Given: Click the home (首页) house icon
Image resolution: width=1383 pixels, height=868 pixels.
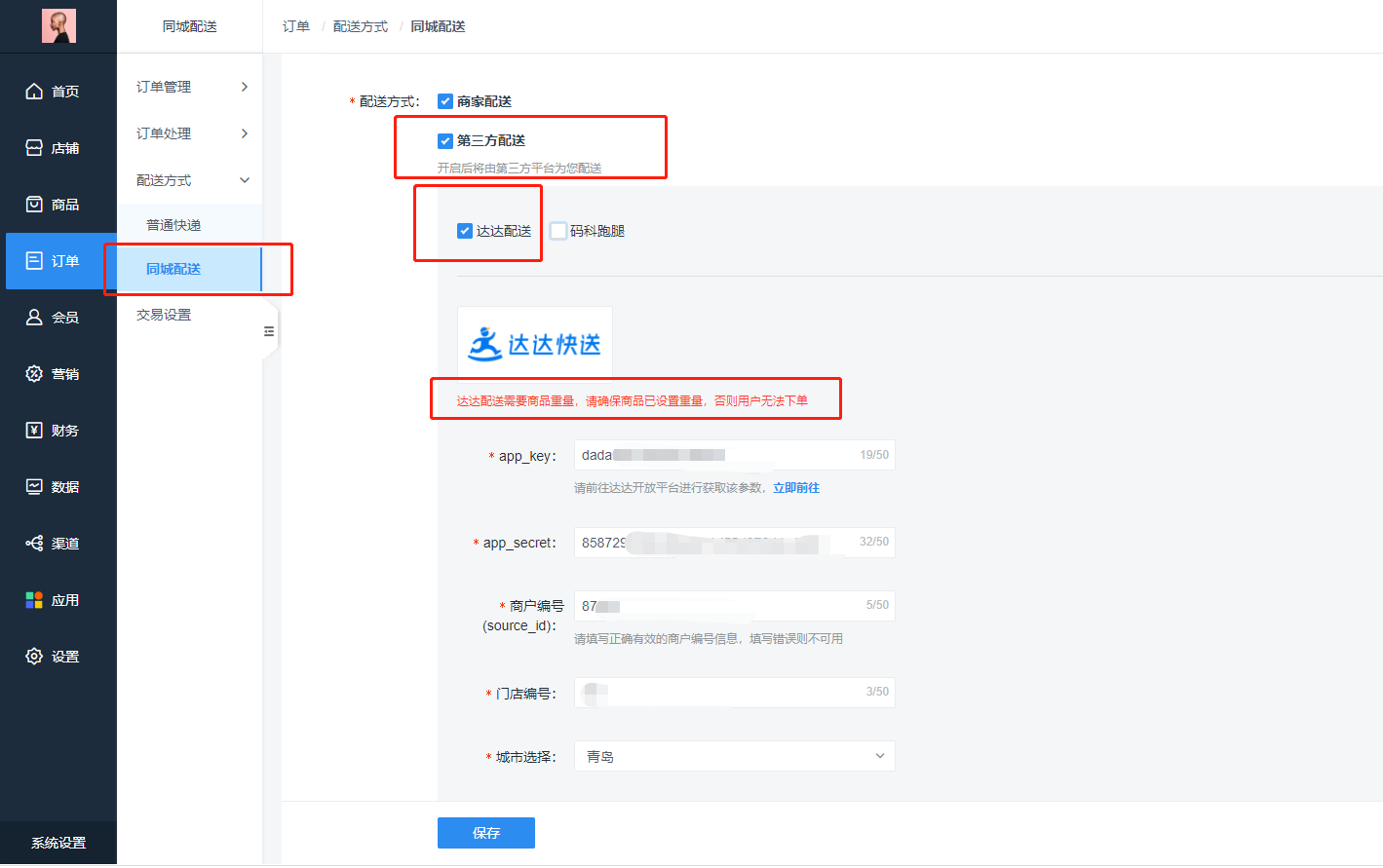Looking at the screenshot, I should tap(34, 92).
